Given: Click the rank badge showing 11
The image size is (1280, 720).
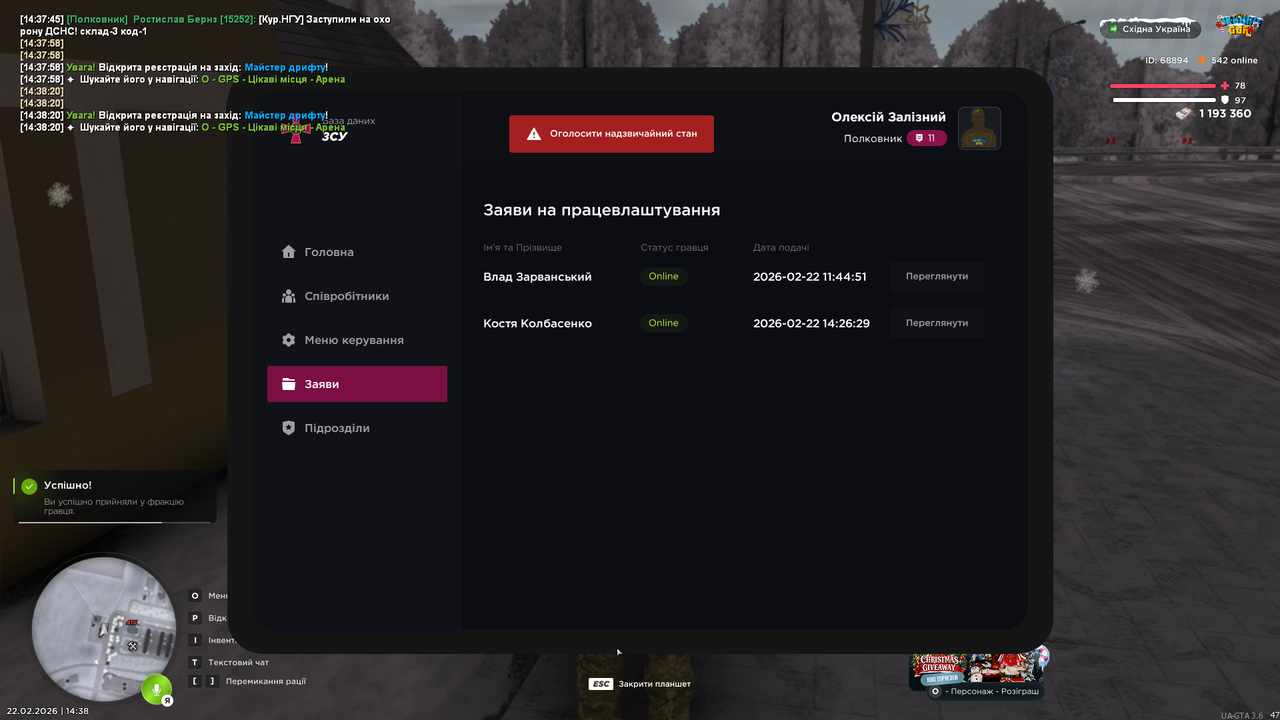Looking at the screenshot, I should pyautogui.click(x=927, y=138).
